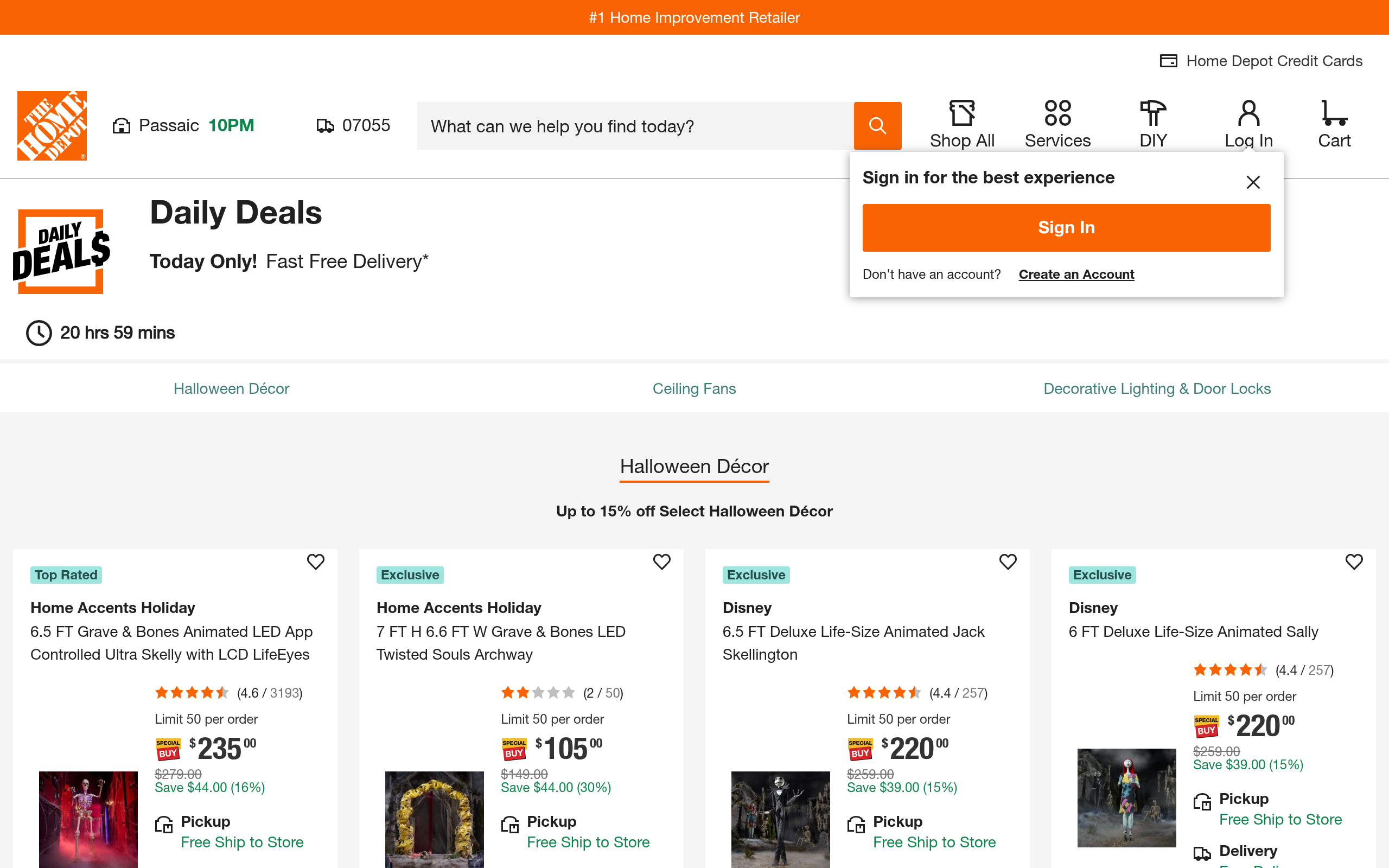Click Pickup icon on Jack Skellington card
The image size is (1389, 868).
856,825
